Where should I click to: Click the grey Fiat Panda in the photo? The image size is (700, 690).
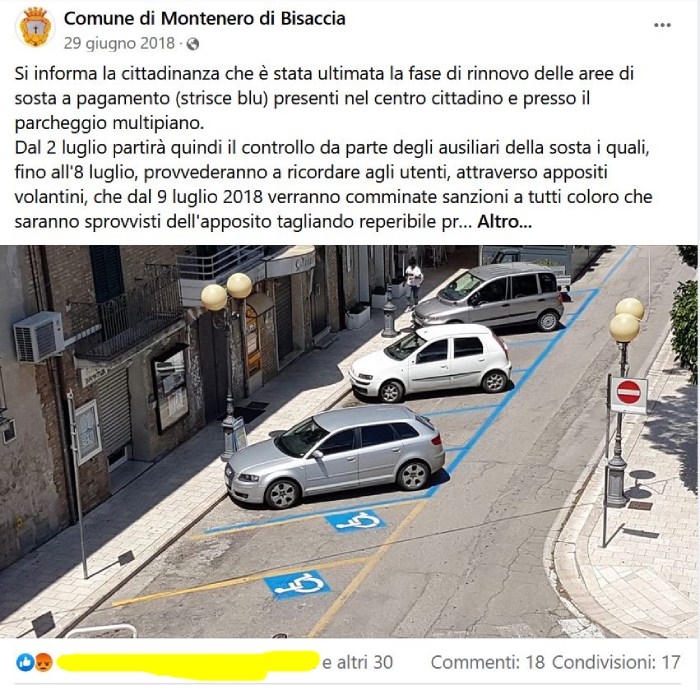(488, 295)
